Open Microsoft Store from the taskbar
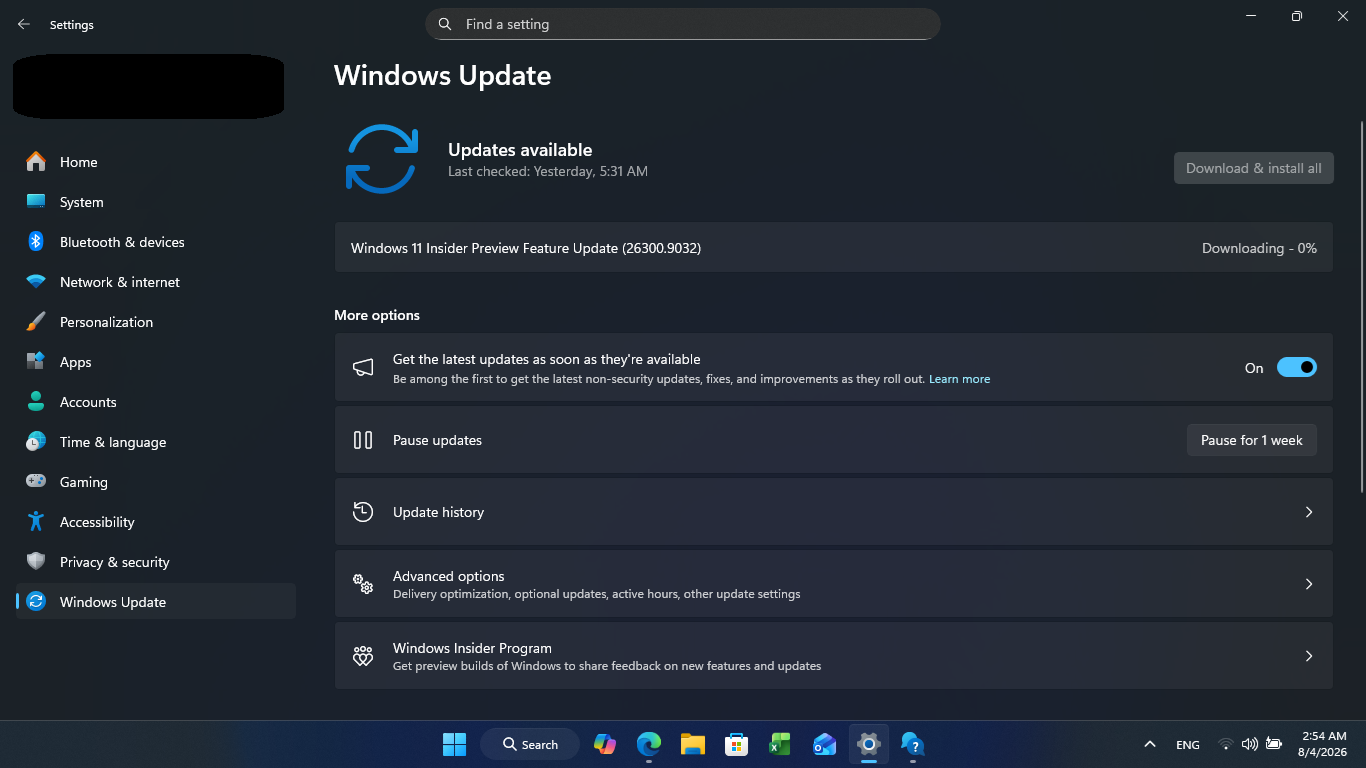The image size is (1366, 768). (737, 744)
